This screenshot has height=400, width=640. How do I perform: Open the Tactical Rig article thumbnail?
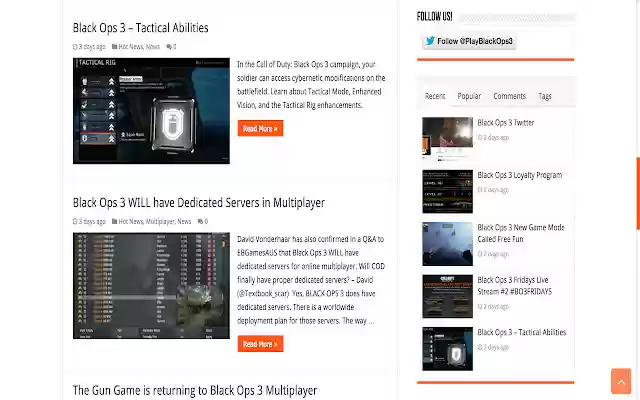(x=151, y=111)
